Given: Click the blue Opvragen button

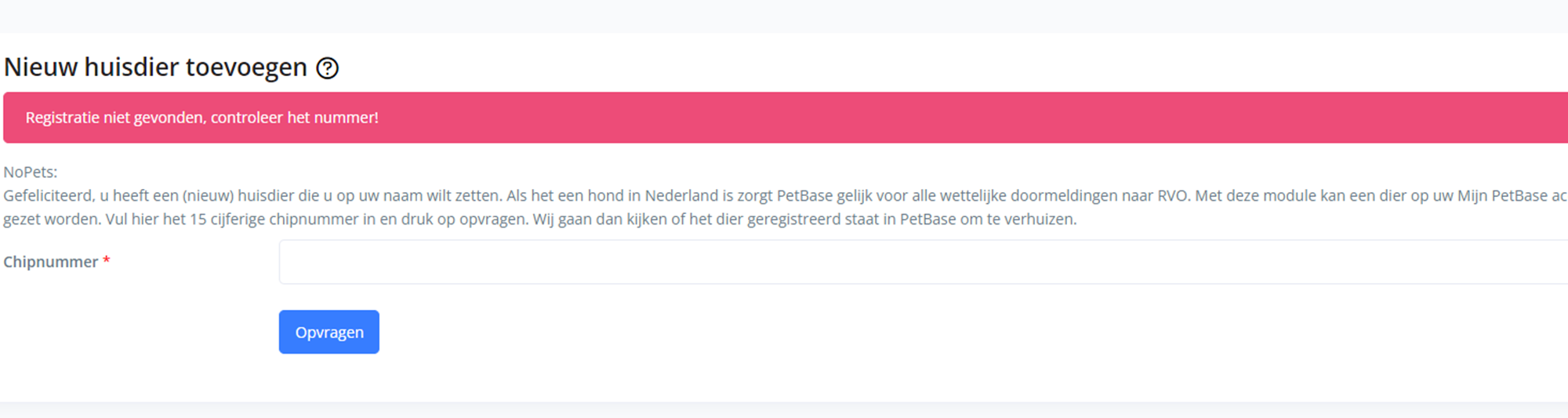Looking at the screenshot, I should (329, 332).
